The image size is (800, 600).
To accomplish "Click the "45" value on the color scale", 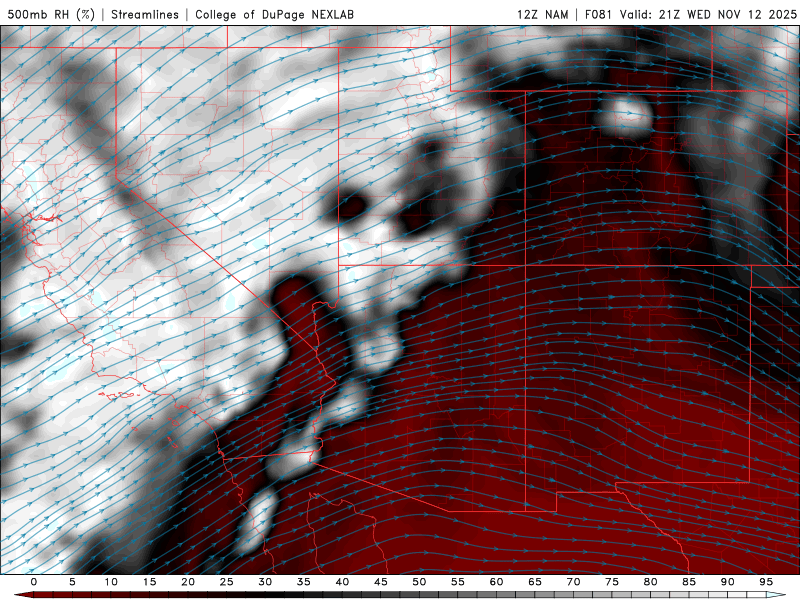I will pyautogui.click(x=381, y=582).
